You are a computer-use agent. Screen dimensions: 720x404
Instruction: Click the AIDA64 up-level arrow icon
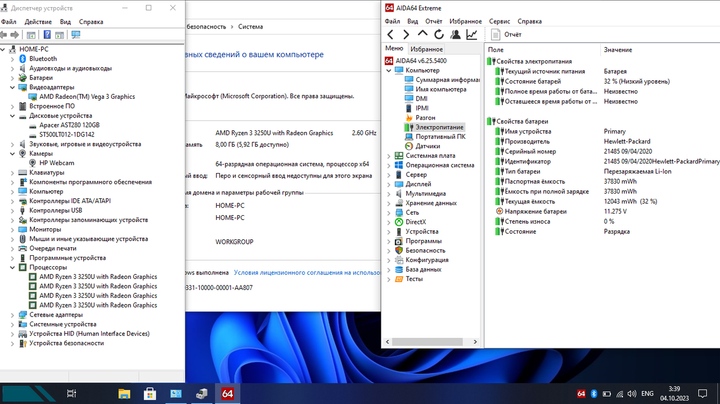(x=422, y=34)
